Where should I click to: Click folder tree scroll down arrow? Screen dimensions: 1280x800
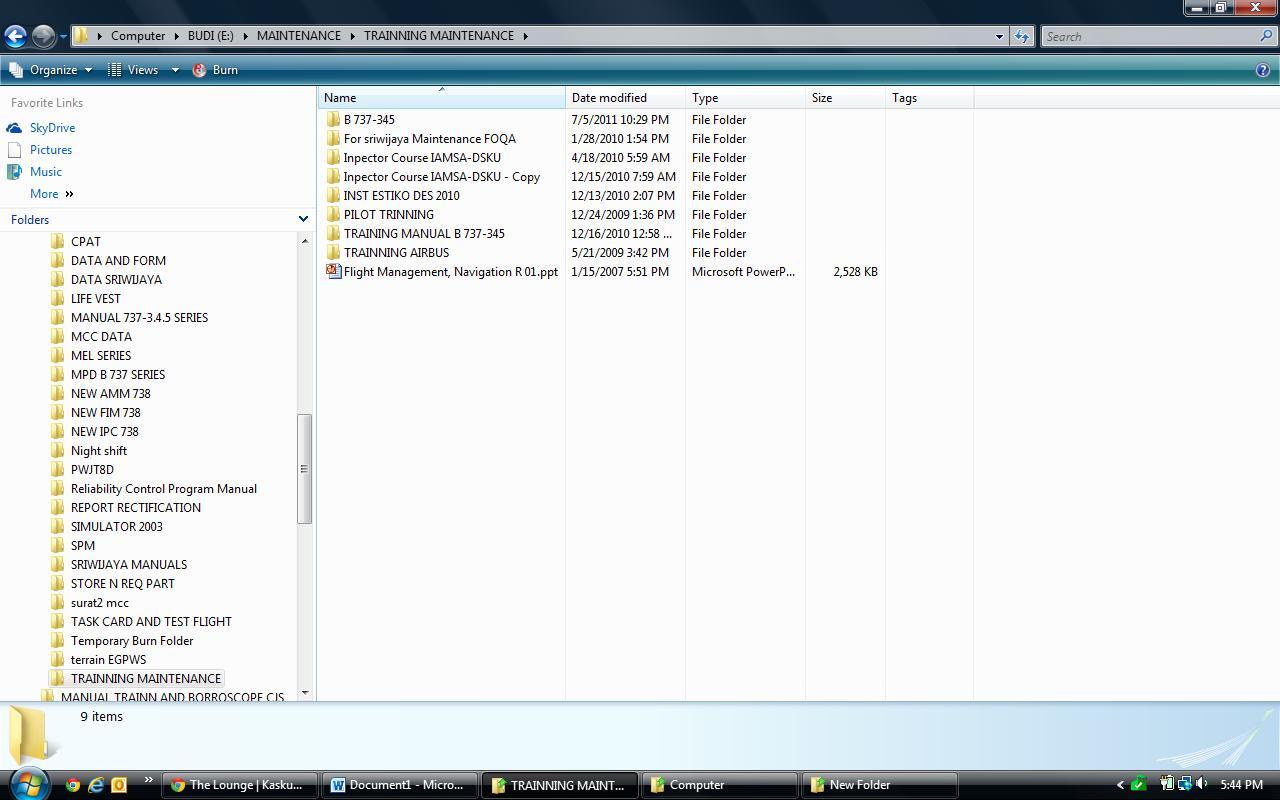point(305,692)
